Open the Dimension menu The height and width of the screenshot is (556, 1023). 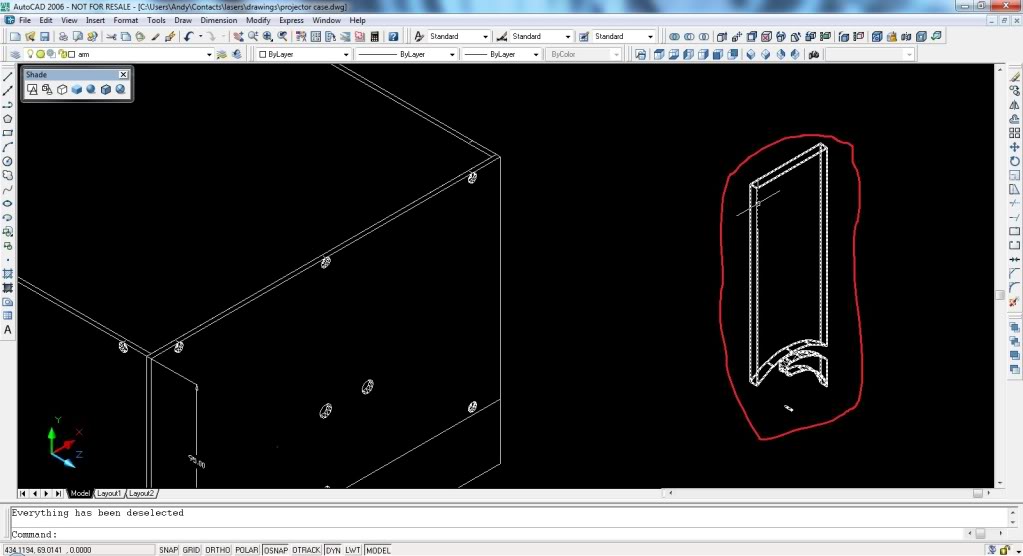(218, 20)
